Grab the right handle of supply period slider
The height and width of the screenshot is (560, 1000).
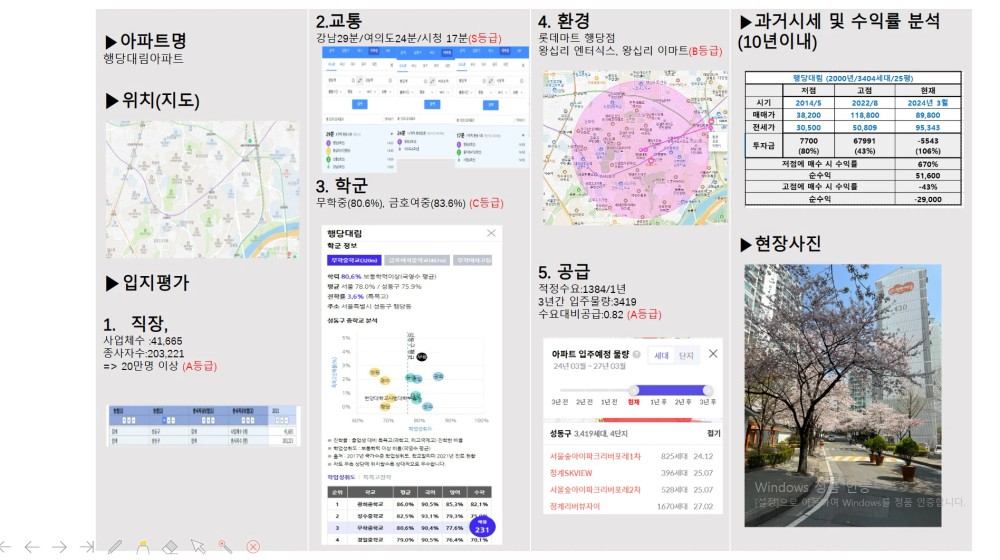707,390
